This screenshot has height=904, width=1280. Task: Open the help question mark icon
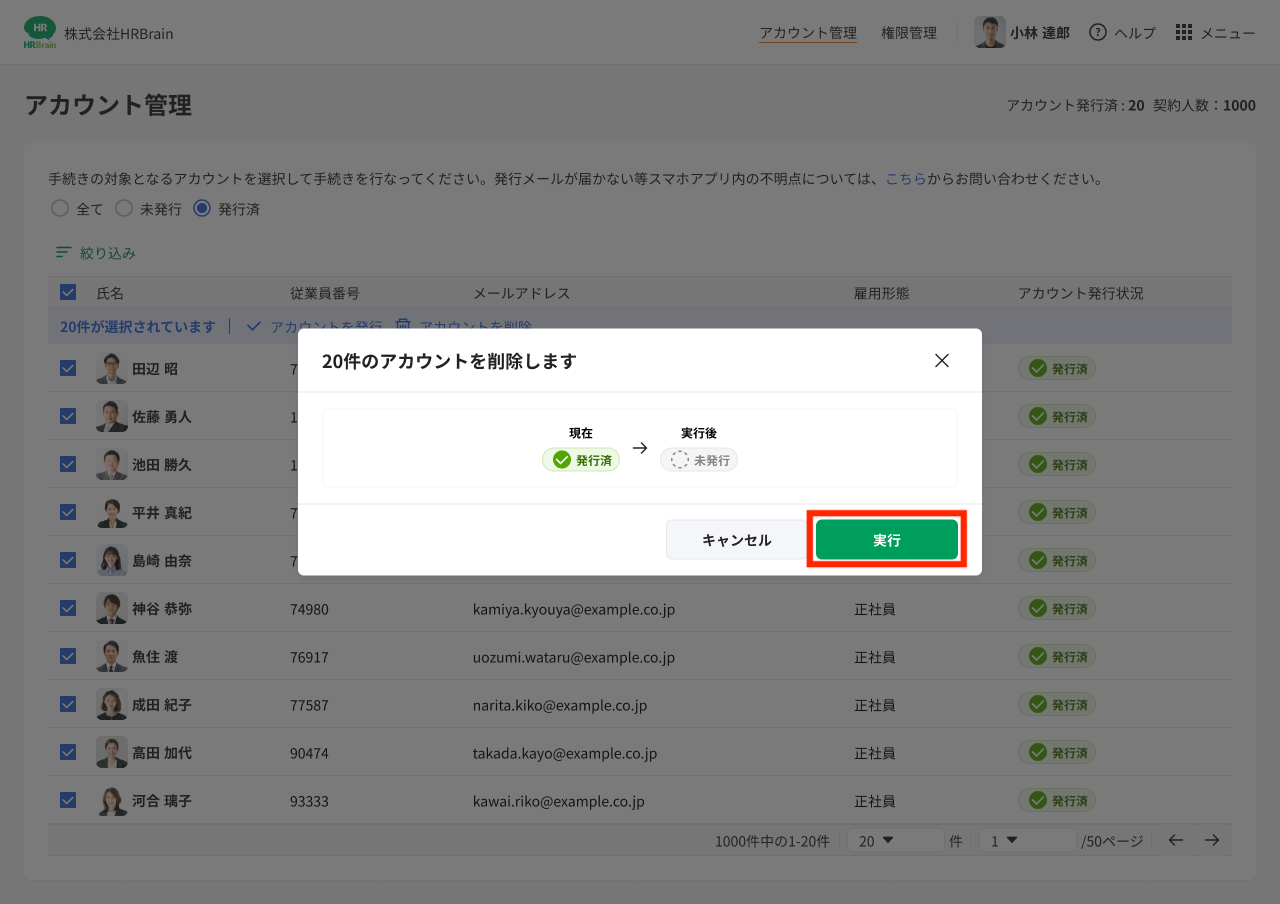(1098, 32)
